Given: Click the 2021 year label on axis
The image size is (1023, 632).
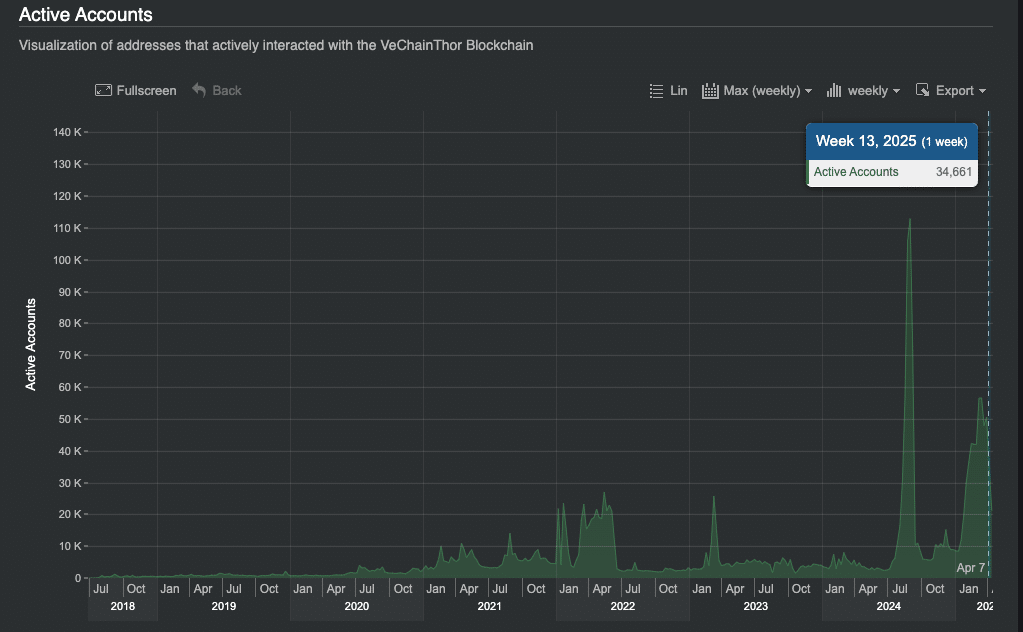Looking at the screenshot, I should pyautogui.click(x=489, y=607).
